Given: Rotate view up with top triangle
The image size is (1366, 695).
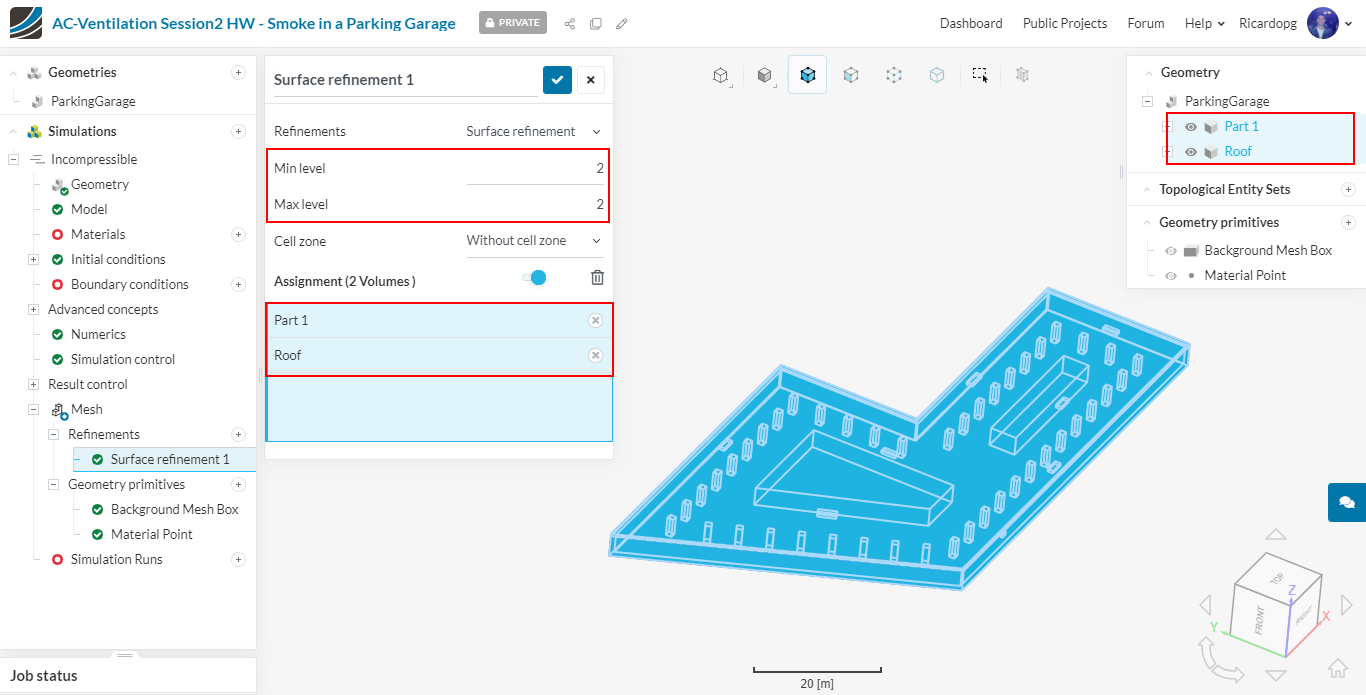Looking at the screenshot, I should coord(1275,536).
